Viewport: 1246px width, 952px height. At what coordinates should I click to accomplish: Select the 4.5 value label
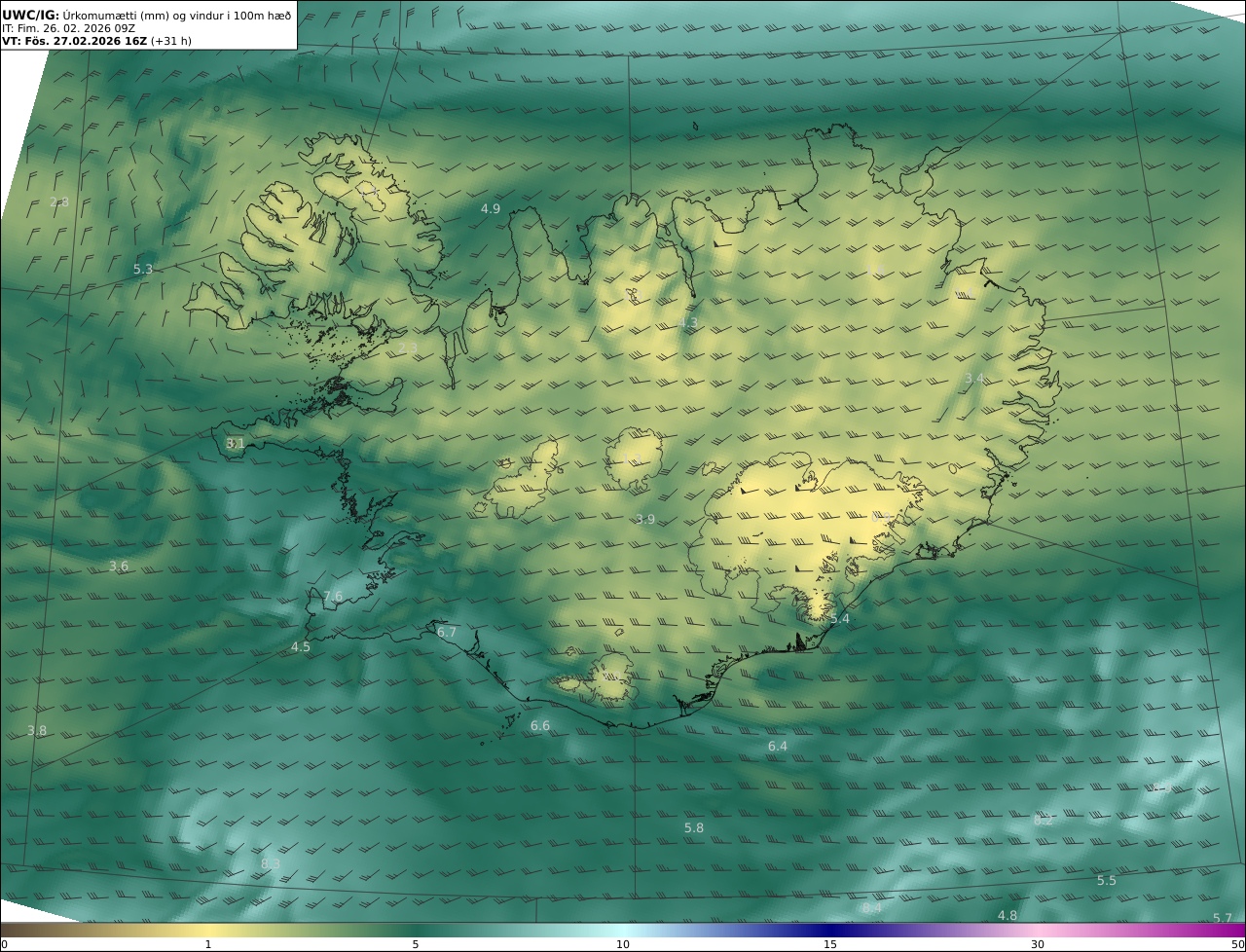pyautogui.click(x=301, y=646)
